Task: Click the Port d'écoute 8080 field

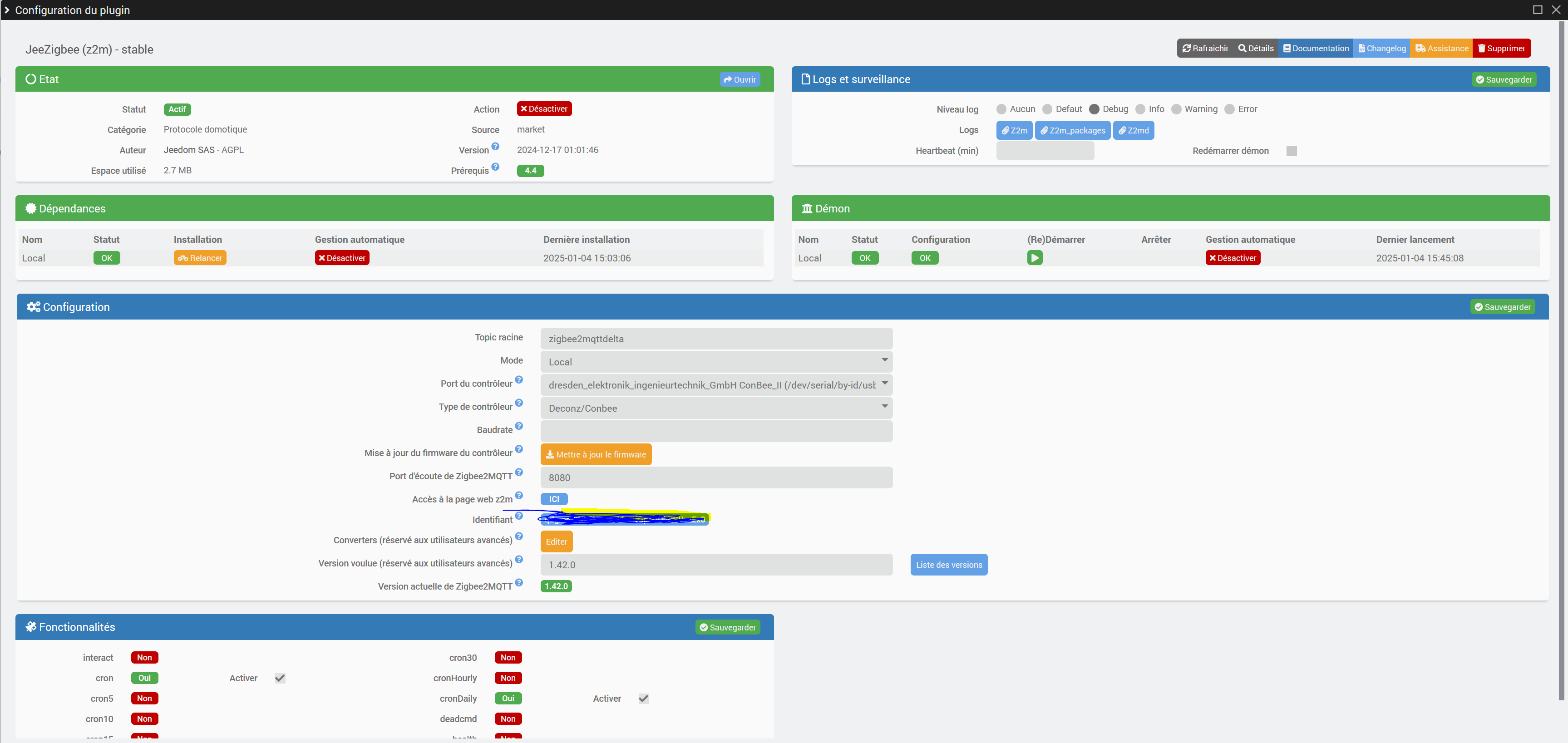Action: coord(716,477)
